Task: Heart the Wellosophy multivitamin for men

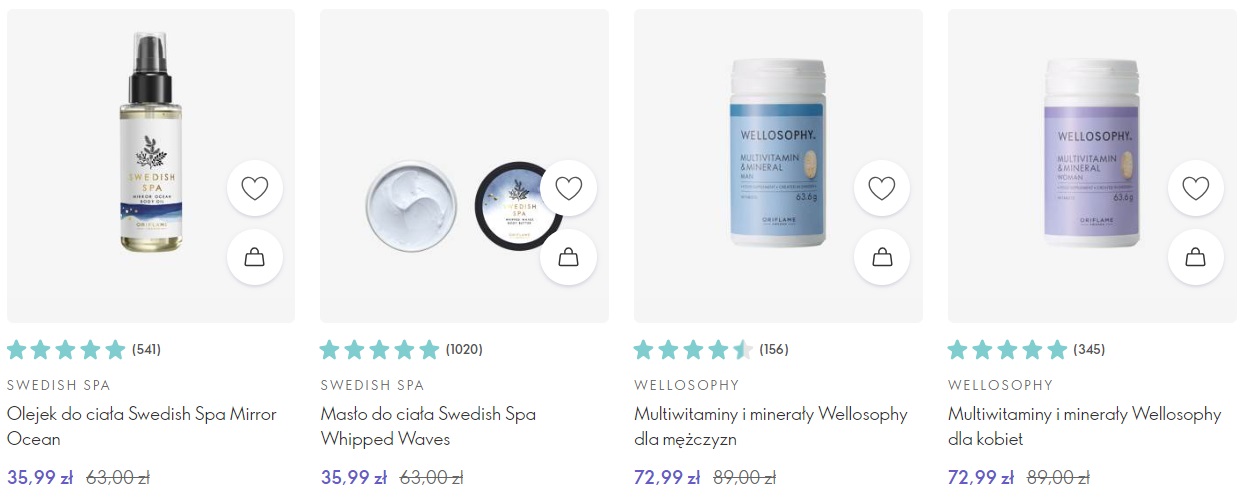Action: click(882, 188)
